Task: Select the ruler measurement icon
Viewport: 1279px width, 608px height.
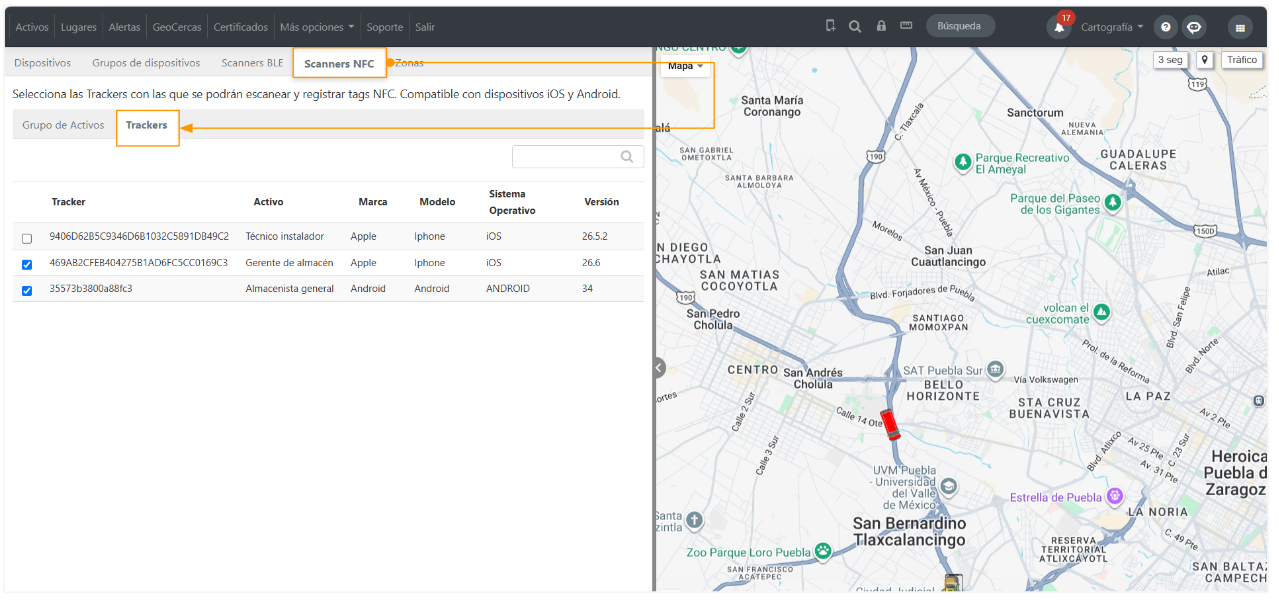Action: [906, 26]
